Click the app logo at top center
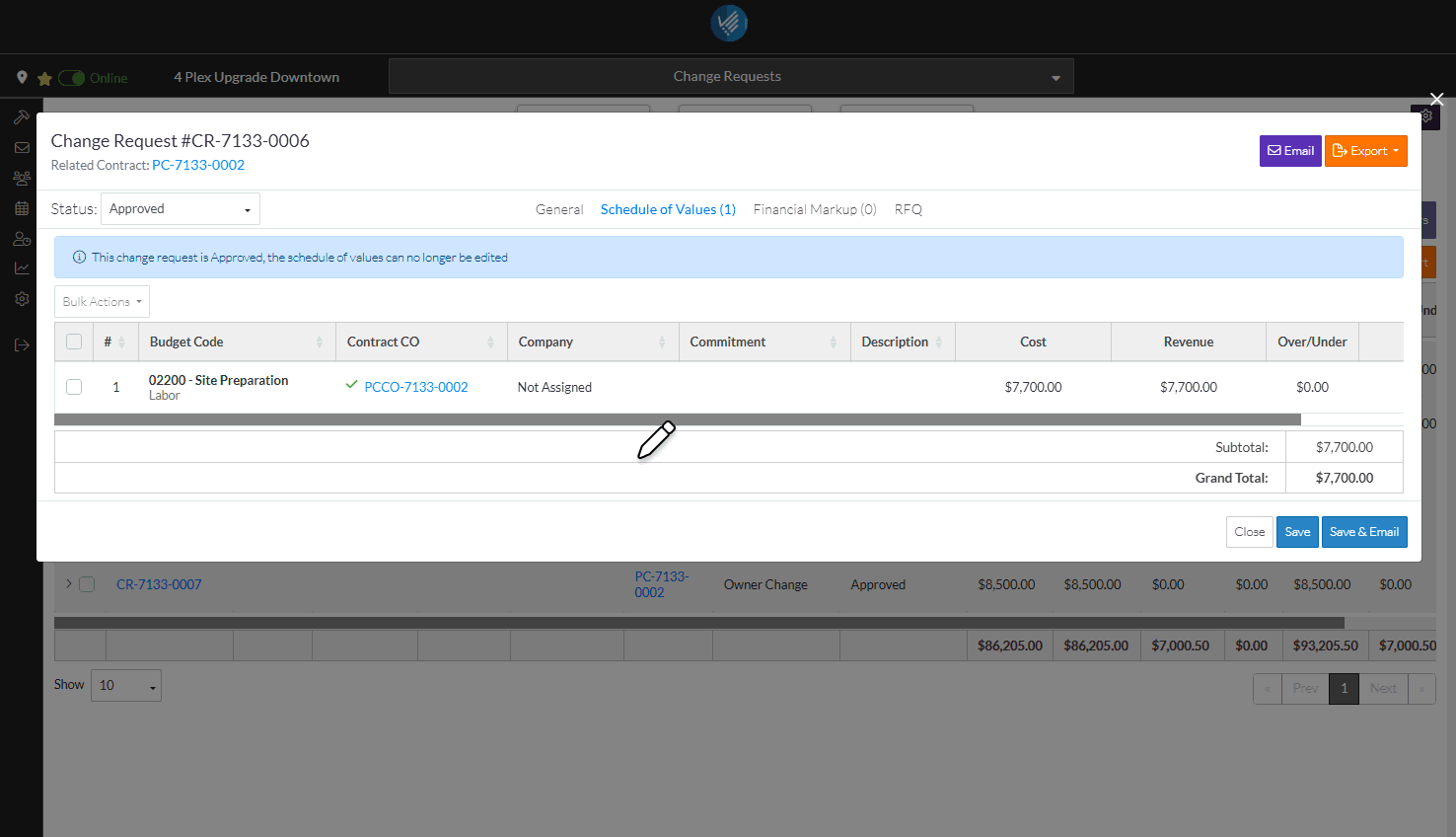 click(729, 23)
